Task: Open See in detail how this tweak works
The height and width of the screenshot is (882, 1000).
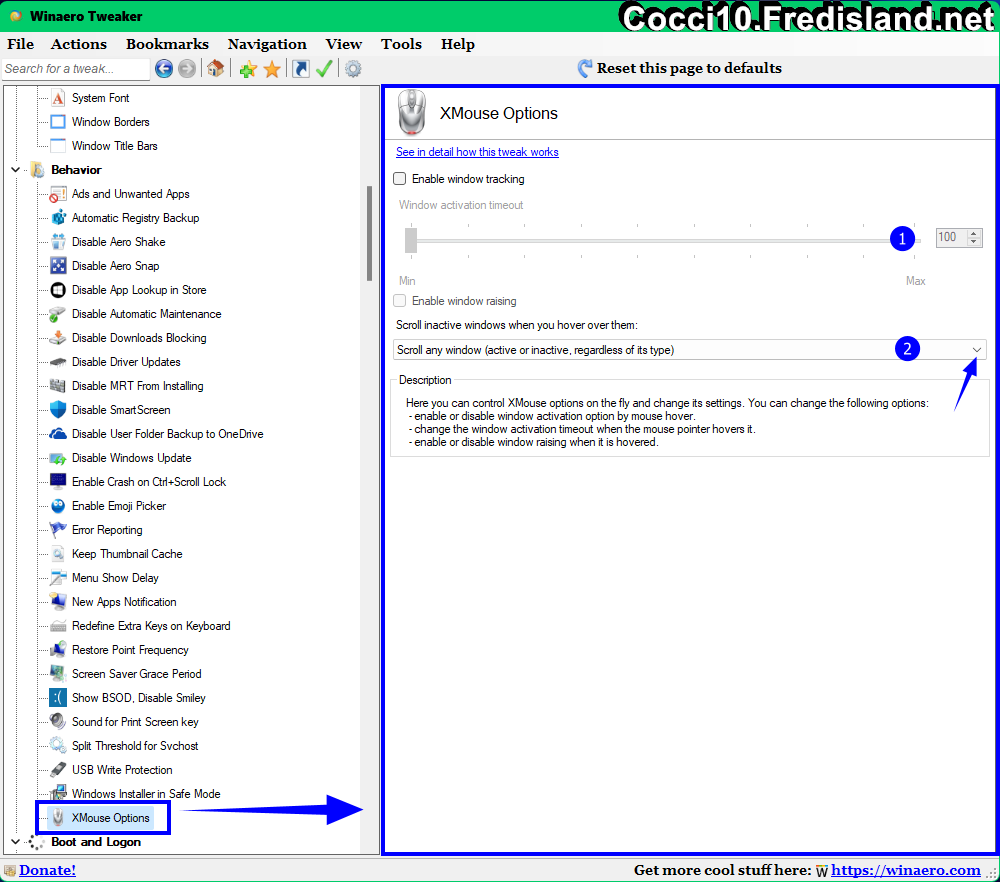Action: pyautogui.click(x=477, y=152)
